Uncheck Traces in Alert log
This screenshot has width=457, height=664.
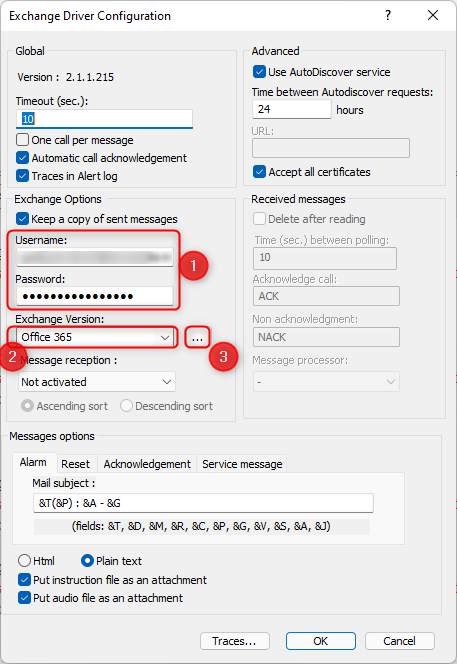click(22, 176)
